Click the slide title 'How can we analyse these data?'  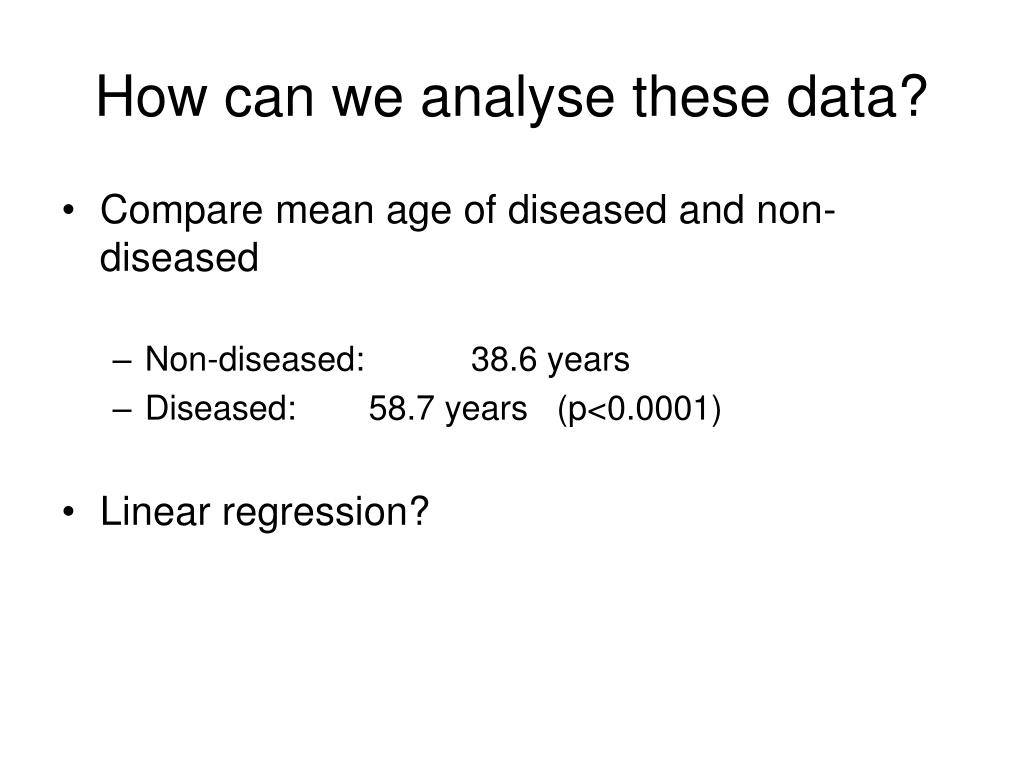[x=511, y=97]
